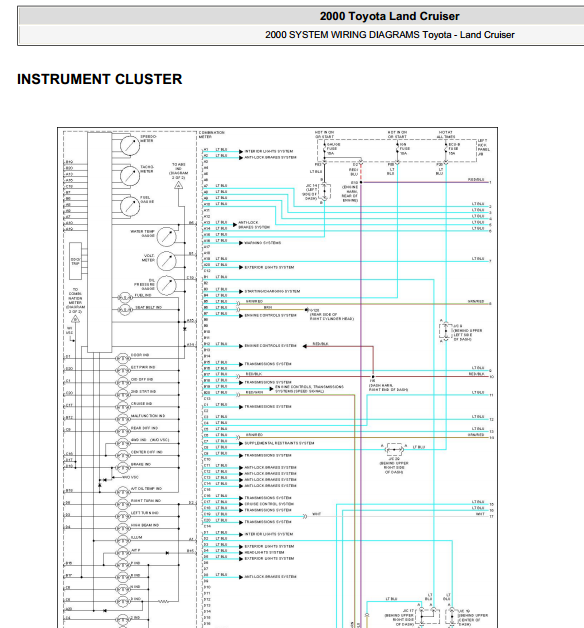Click the 'WARNING SYSTEMS' label
The height and width of the screenshot is (628, 584).
click(263, 243)
